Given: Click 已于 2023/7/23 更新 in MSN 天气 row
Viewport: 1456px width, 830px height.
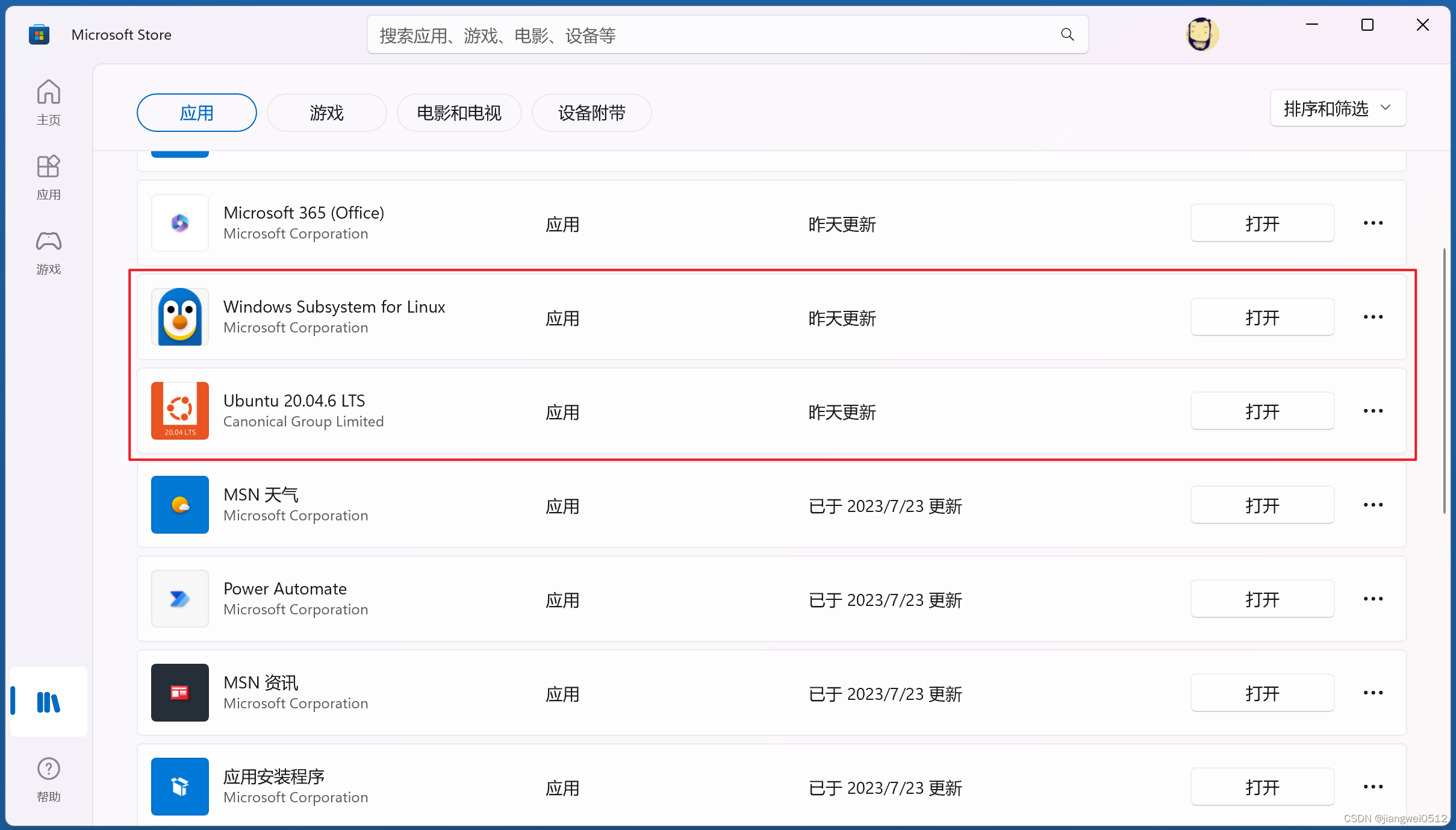Looking at the screenshot, I should (885, 506).
